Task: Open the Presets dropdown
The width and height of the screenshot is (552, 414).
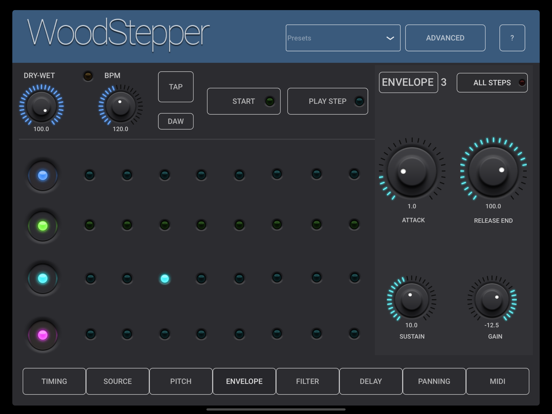Action: pyautogui.click(x=343, y=38)
